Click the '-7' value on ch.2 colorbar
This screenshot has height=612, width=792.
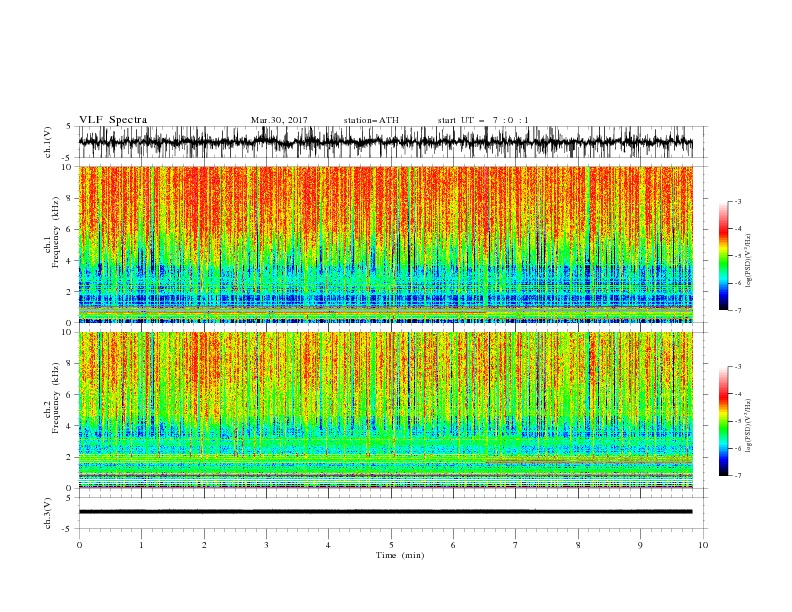(x=737, y=476)
